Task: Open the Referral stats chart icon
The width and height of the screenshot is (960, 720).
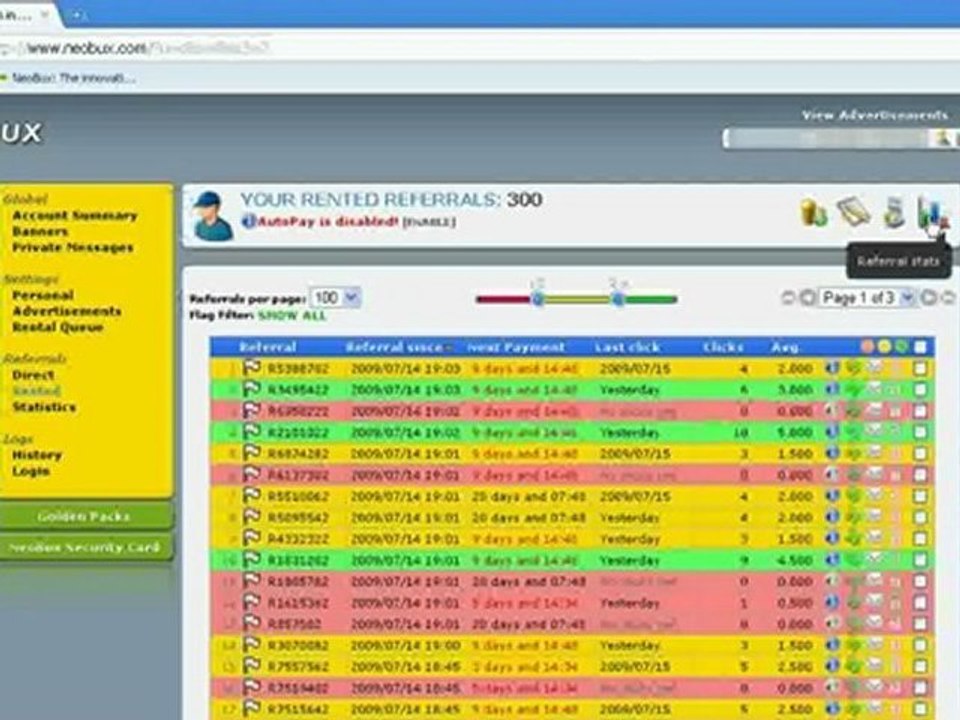Action: coord(931,213)
